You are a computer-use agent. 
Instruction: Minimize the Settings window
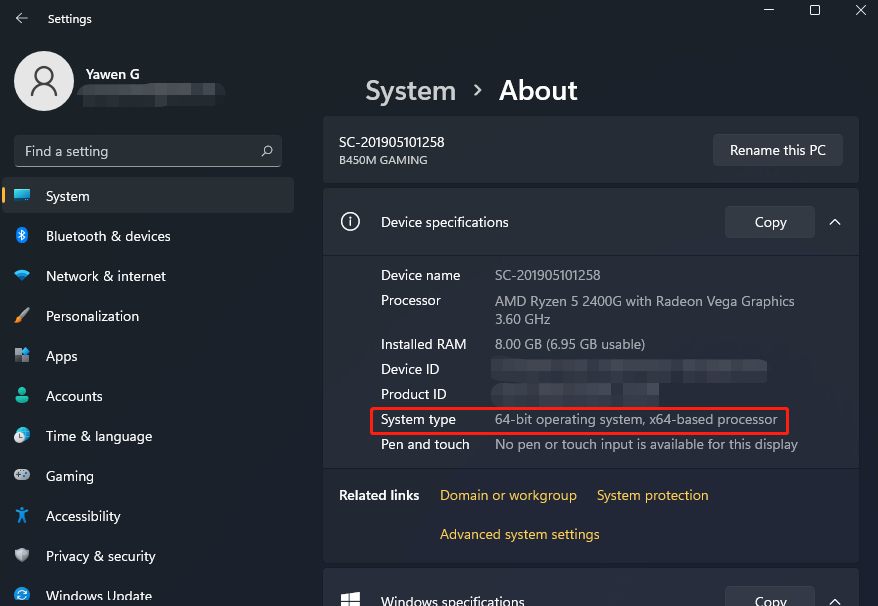[x=769, y=10]
